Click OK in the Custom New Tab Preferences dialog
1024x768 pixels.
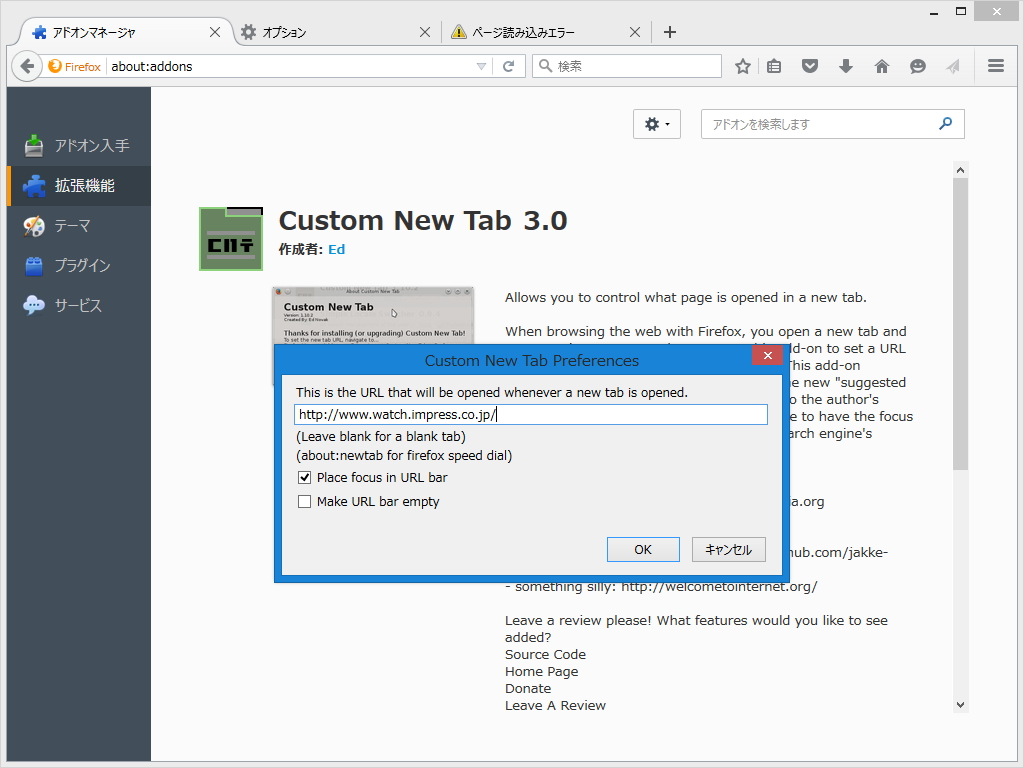[643, 549]
